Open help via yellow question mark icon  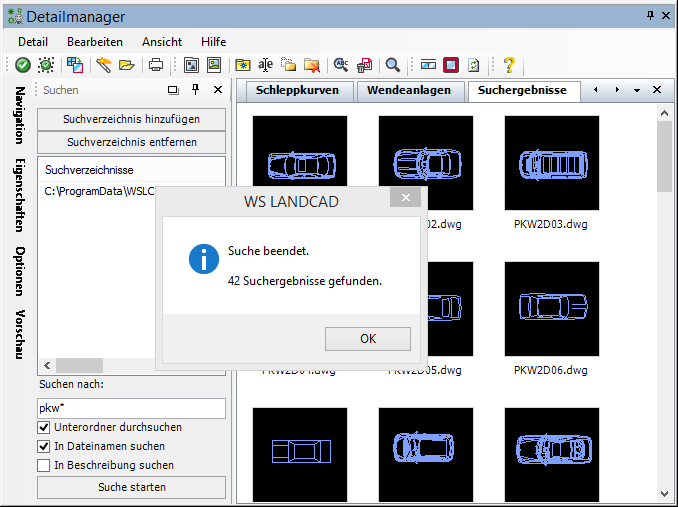tap(509, 65)
